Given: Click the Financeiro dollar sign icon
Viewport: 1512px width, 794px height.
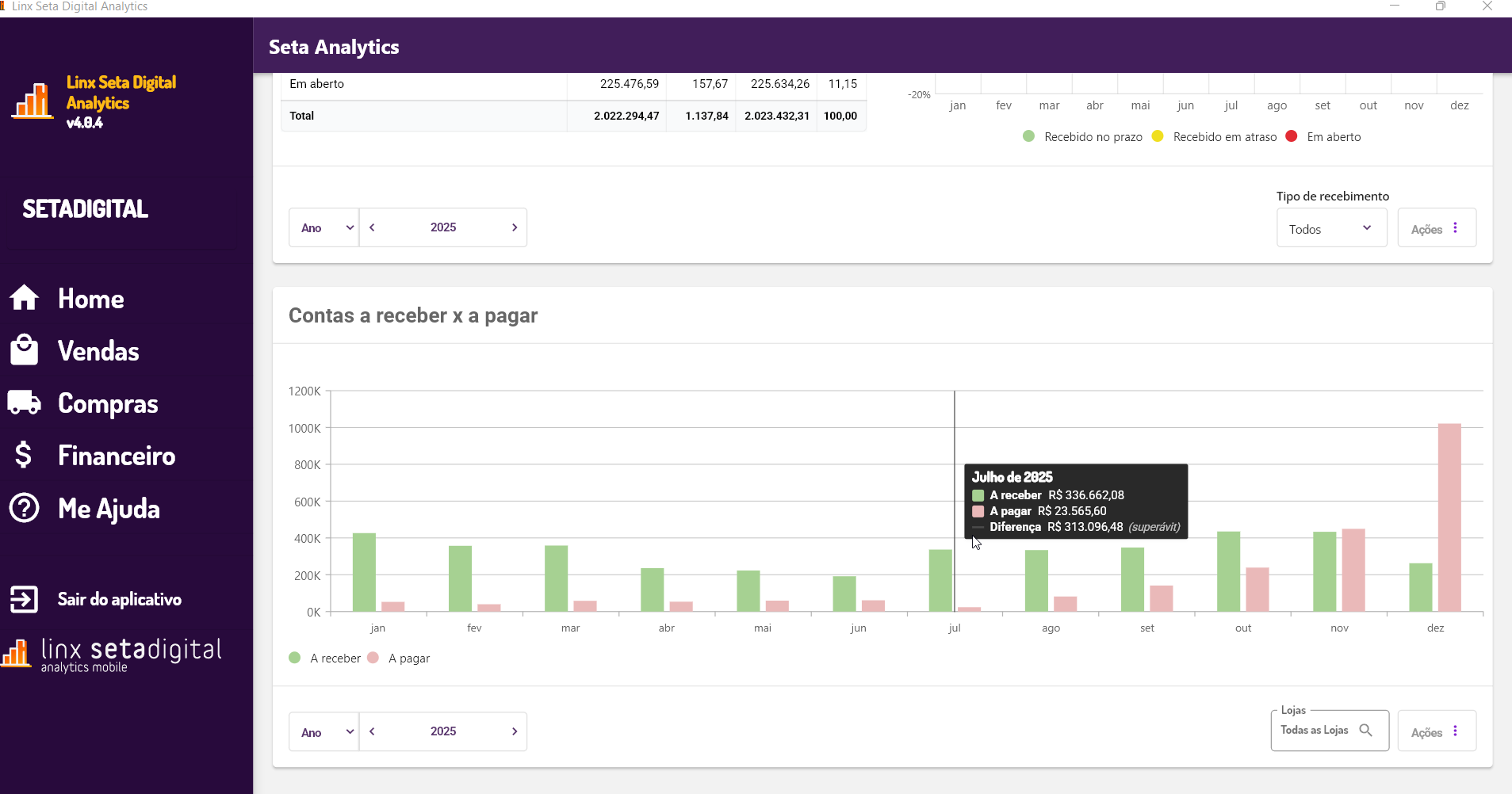Looking at the screenshot, I should click(24, 455).
